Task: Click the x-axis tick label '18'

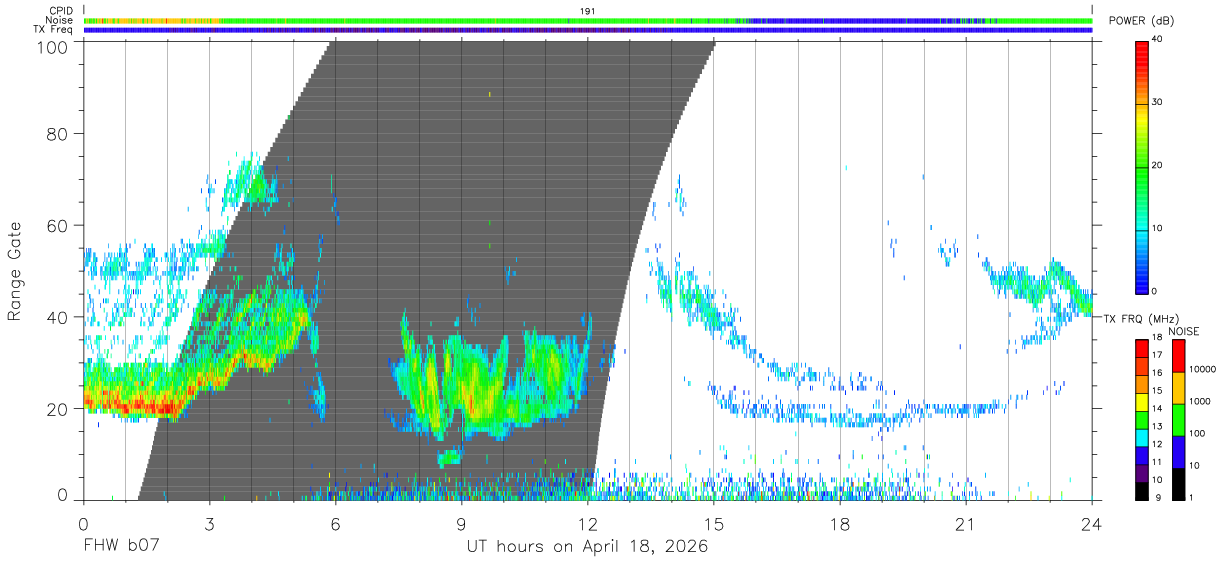Action: point(840,524)
